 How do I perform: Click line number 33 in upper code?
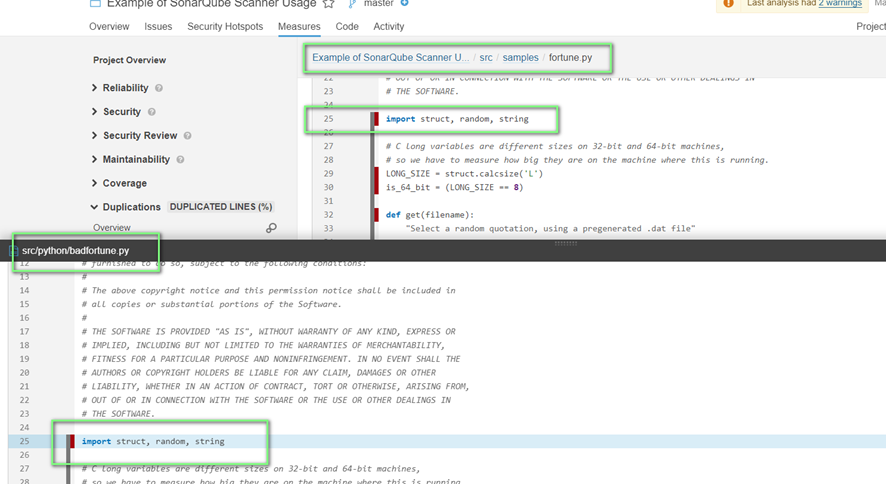[x=329, y=228]
